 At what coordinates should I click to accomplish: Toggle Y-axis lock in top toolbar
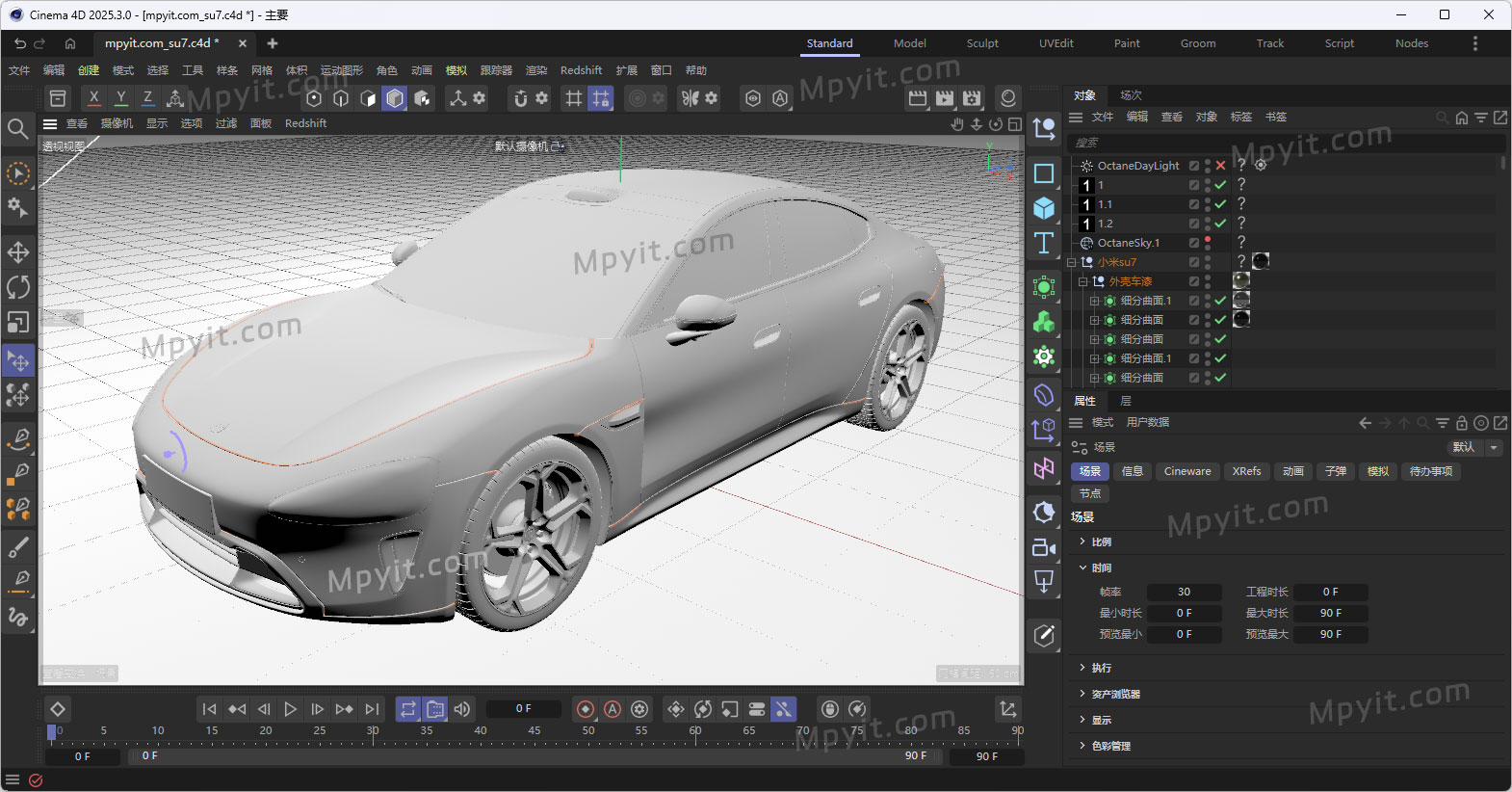pyautogui.click(x=121, y=98)
